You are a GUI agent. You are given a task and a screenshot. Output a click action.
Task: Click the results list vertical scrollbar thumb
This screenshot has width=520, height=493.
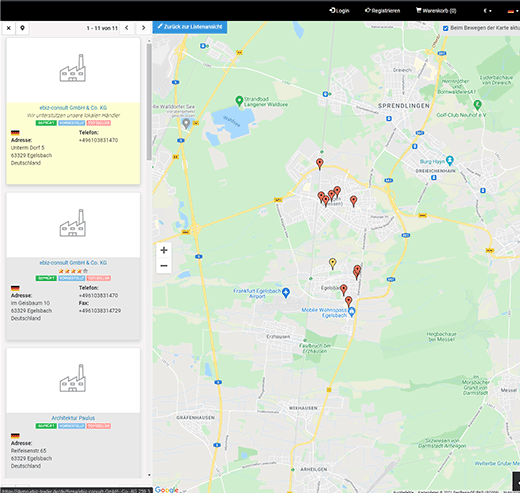pyautogui.click(x=149, y=102)
